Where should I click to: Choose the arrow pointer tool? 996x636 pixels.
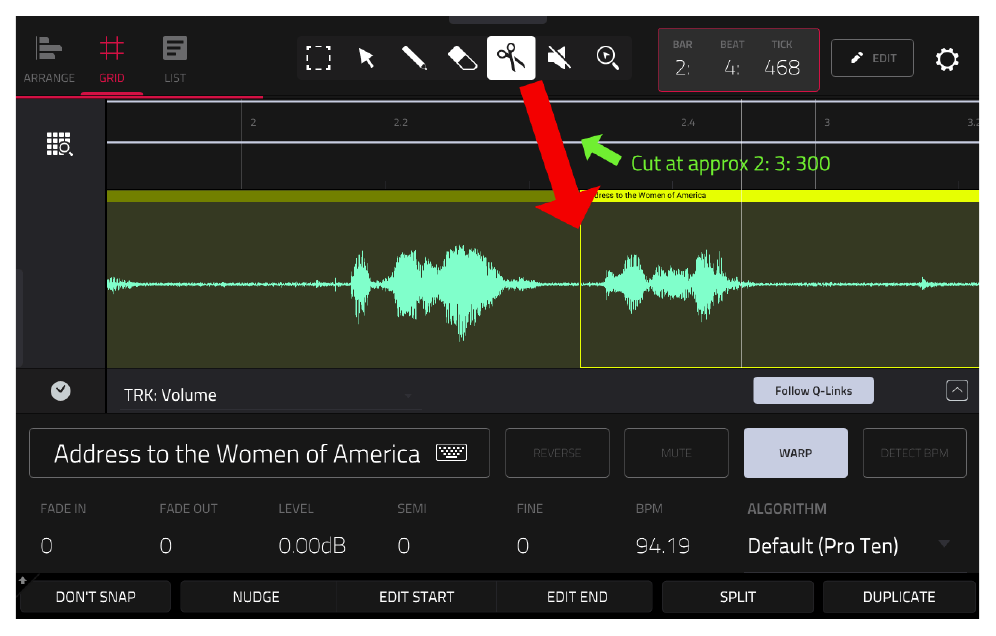coord(367,58)
